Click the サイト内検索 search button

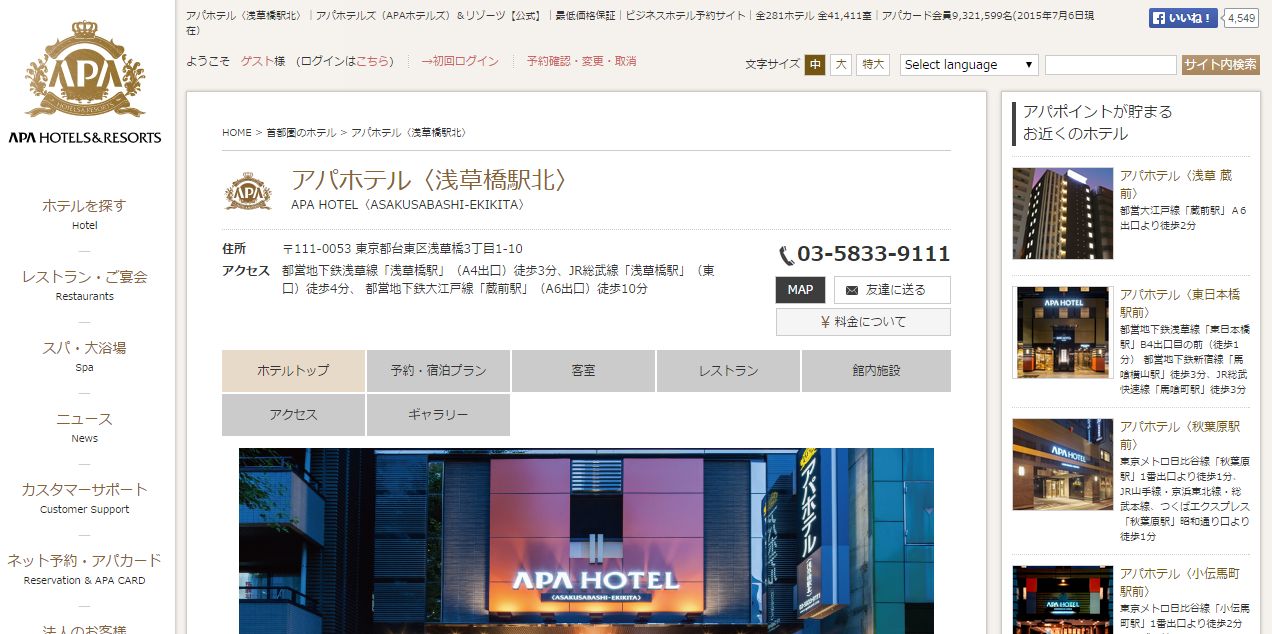click(x=1220, y=65)
